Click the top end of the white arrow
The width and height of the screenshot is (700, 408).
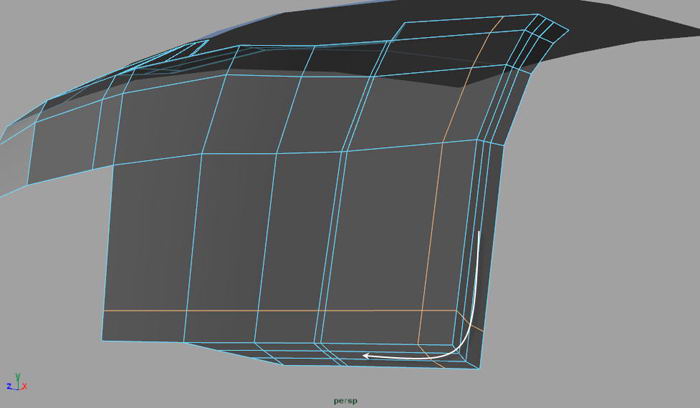click(479, 234)
